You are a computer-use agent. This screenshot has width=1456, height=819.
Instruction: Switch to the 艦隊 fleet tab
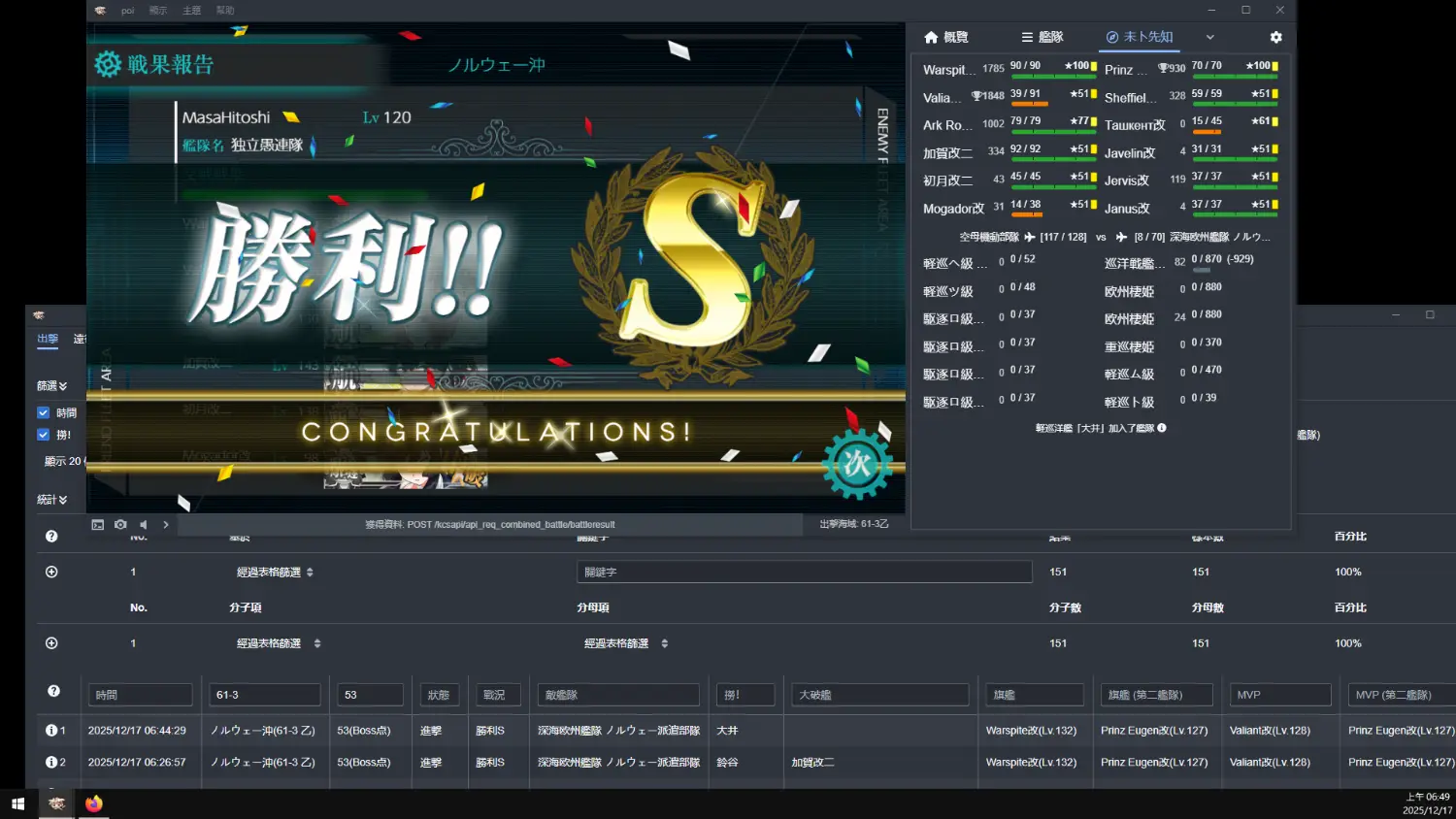point(1042,37)
